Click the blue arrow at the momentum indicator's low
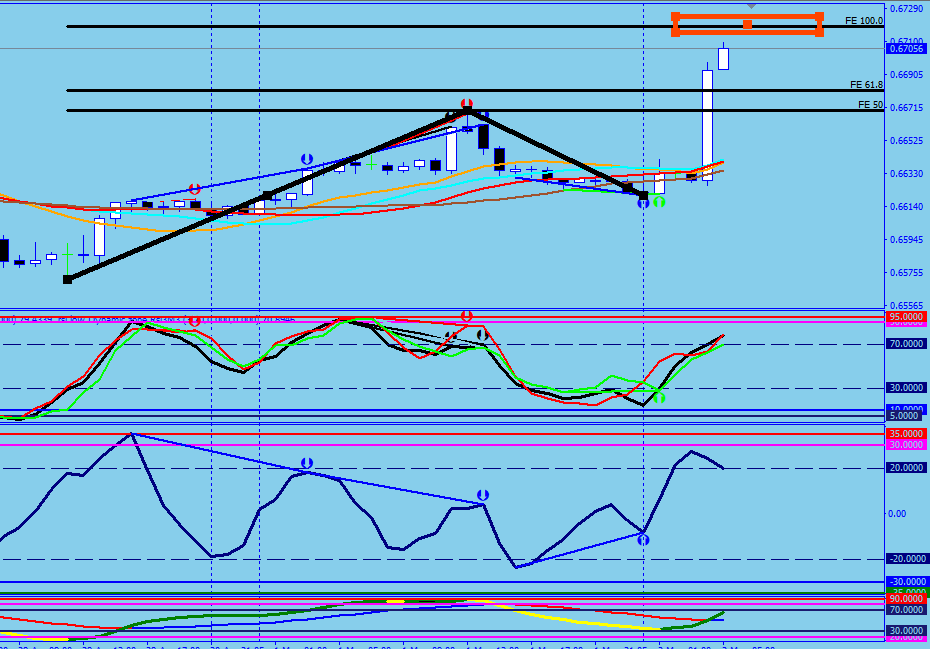This screenshot has width=930, height=649. [643, 540]
